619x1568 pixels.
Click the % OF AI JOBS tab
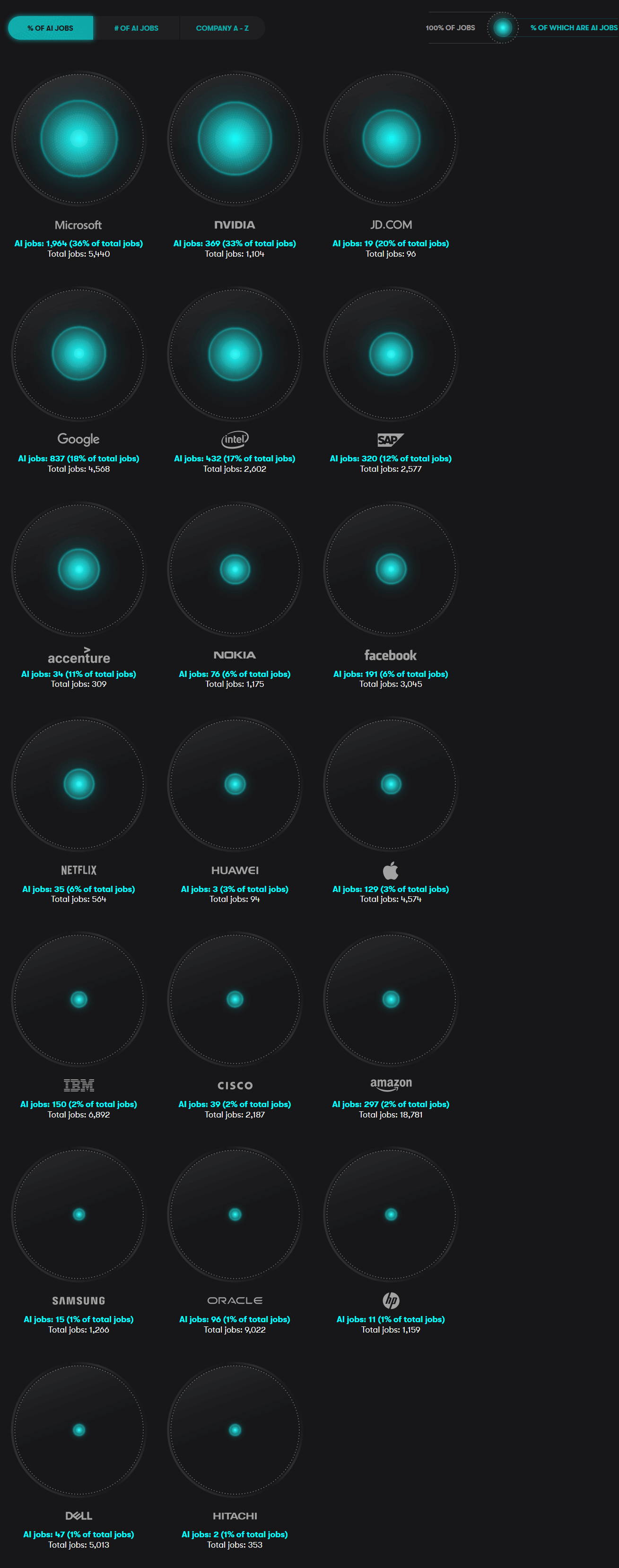coord(51,28)
